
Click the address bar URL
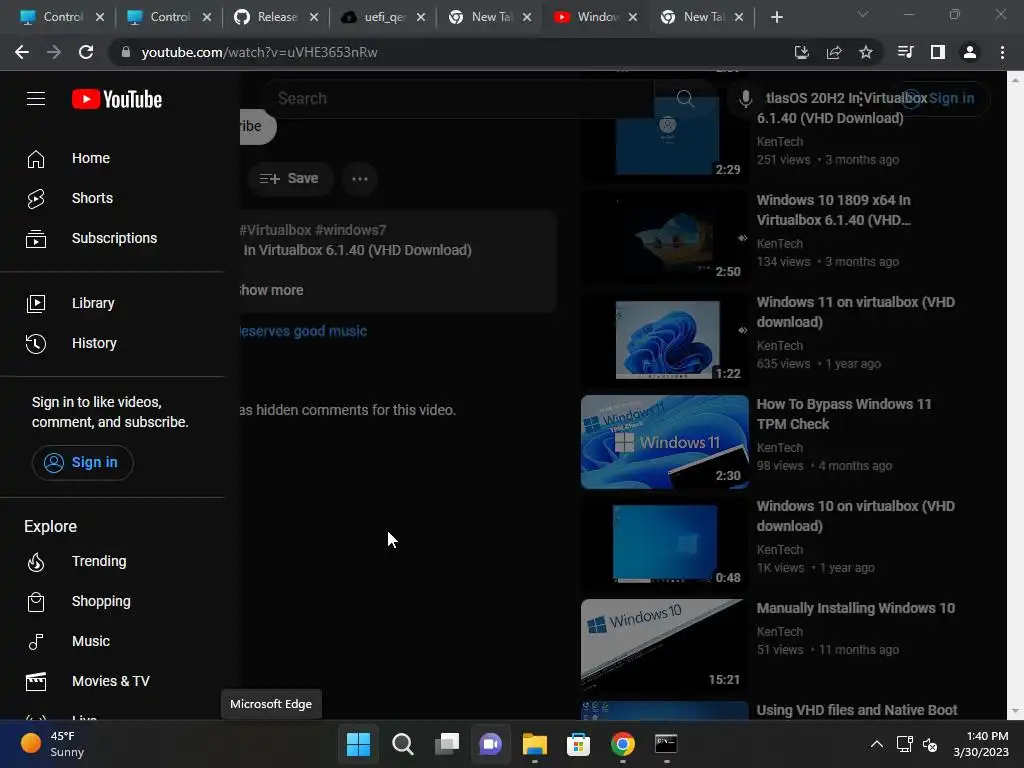click(x=259, y=52)
